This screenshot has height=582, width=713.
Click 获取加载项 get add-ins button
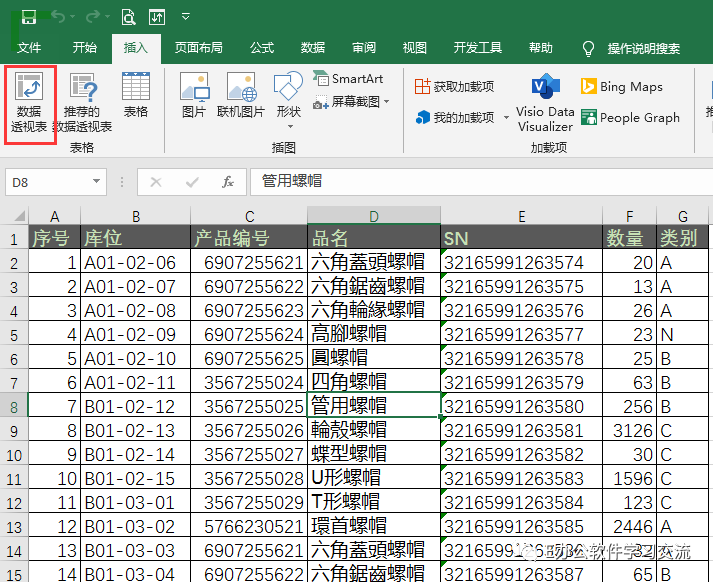(x=454, y=86)
